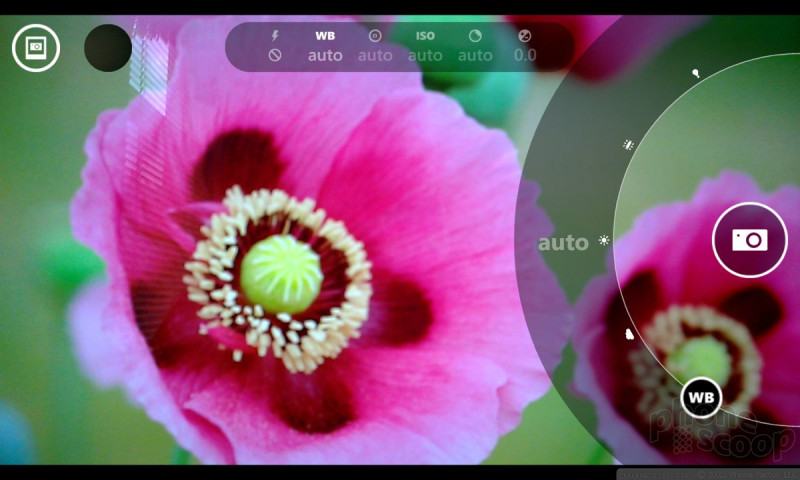Tap the round WB dial handle
The width and height of the screenshot is (800, 480).
701,397
